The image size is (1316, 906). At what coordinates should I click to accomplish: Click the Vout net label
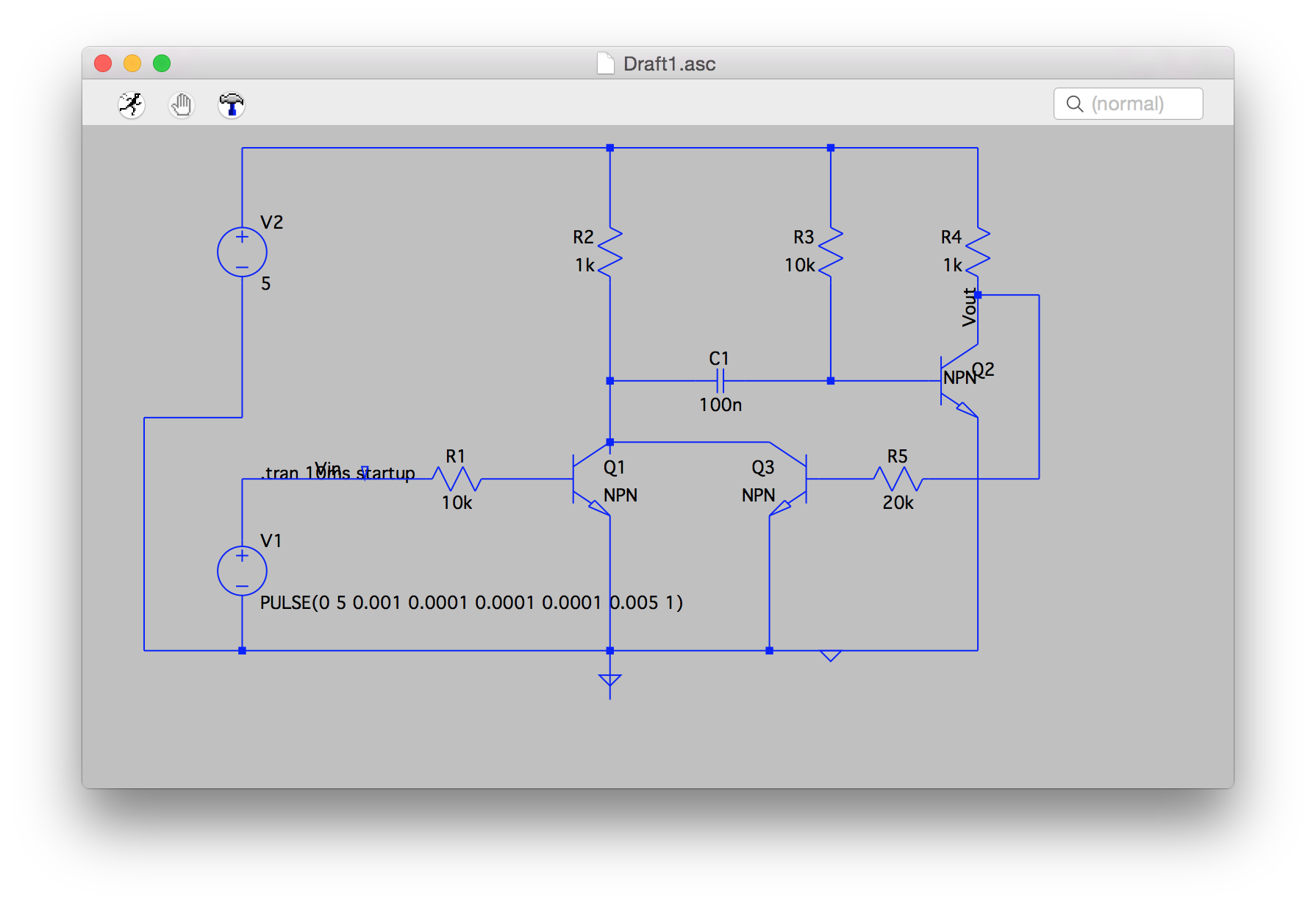(970, 307)
